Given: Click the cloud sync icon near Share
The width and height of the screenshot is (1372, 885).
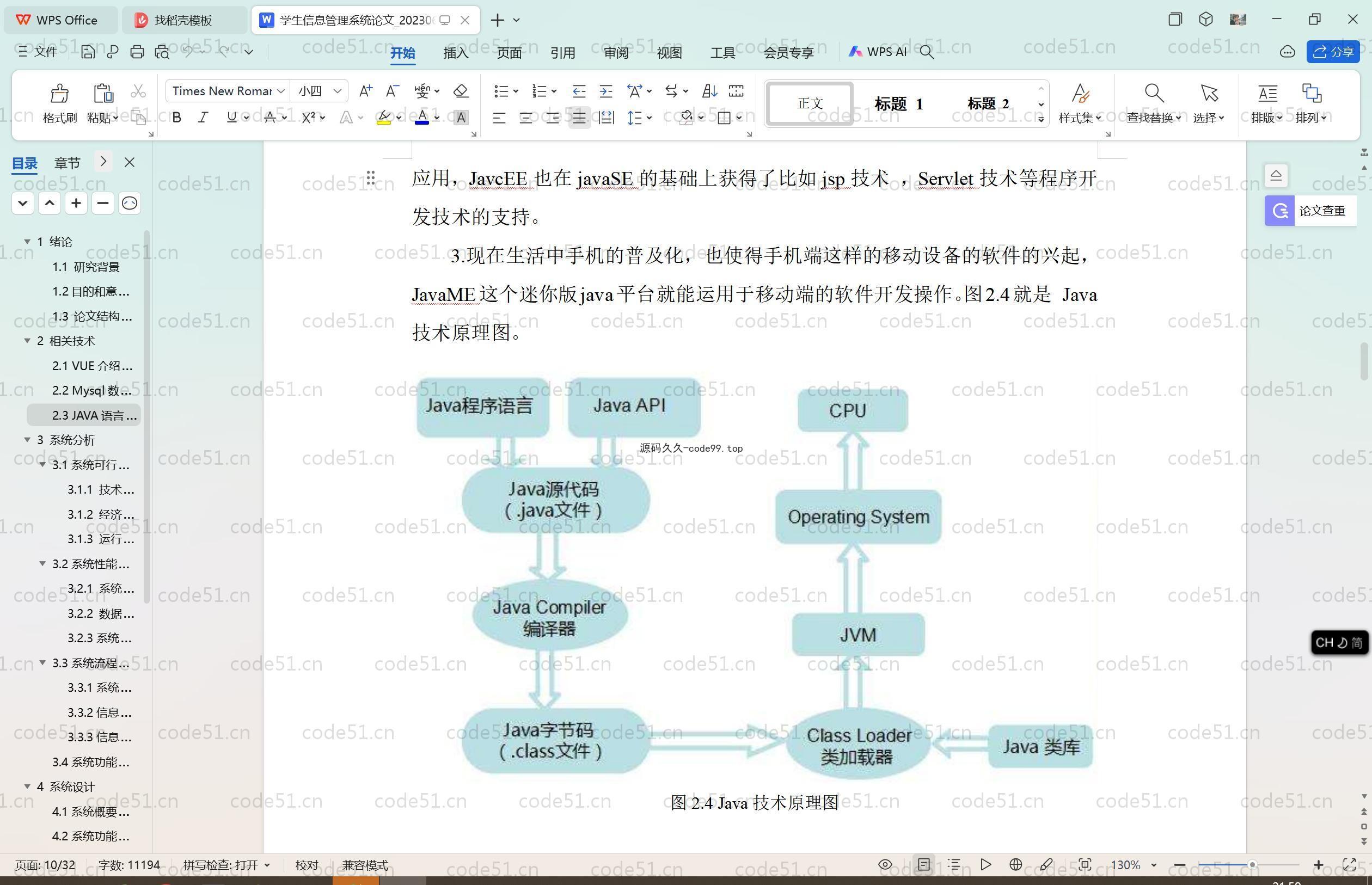Looking at the screenshot, I should coord(1287,52).
